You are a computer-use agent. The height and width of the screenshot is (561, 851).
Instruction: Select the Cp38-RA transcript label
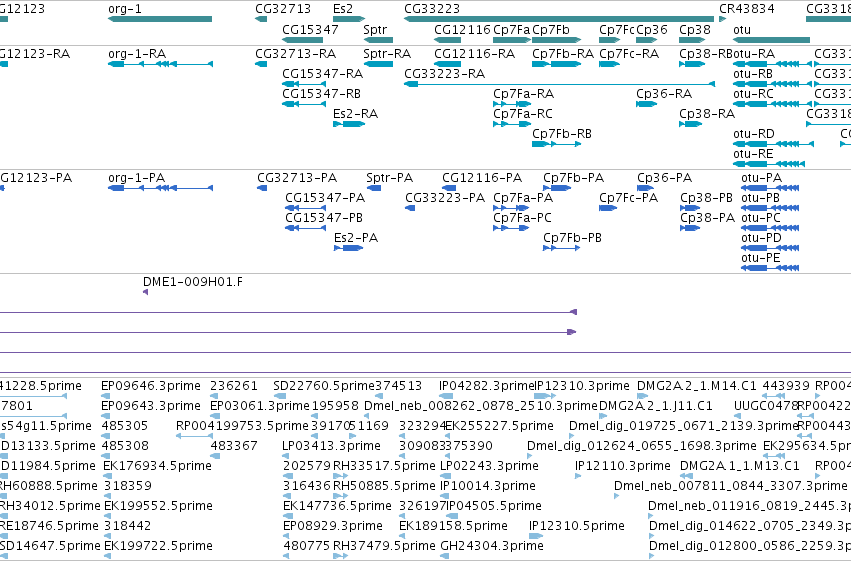coord(707,114)
